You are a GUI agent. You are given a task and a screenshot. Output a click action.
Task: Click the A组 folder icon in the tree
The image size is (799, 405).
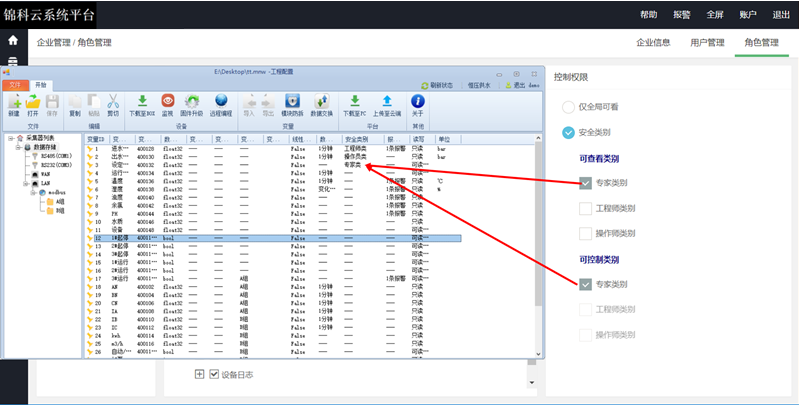(x=50, y=202)
